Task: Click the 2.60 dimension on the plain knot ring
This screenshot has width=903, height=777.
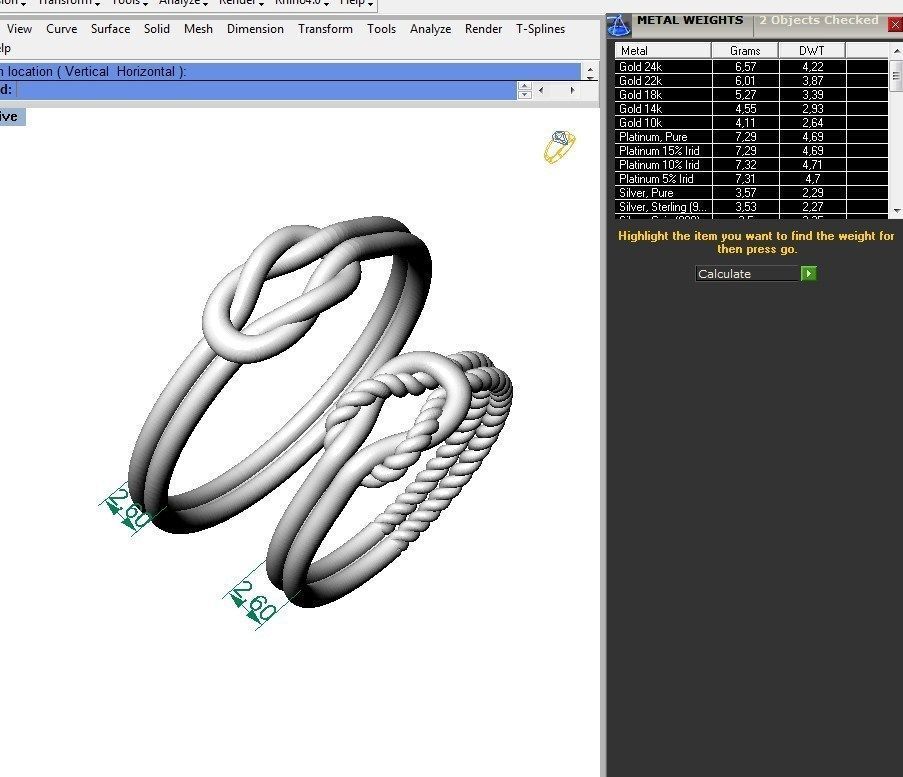Action: click(130, 507)
